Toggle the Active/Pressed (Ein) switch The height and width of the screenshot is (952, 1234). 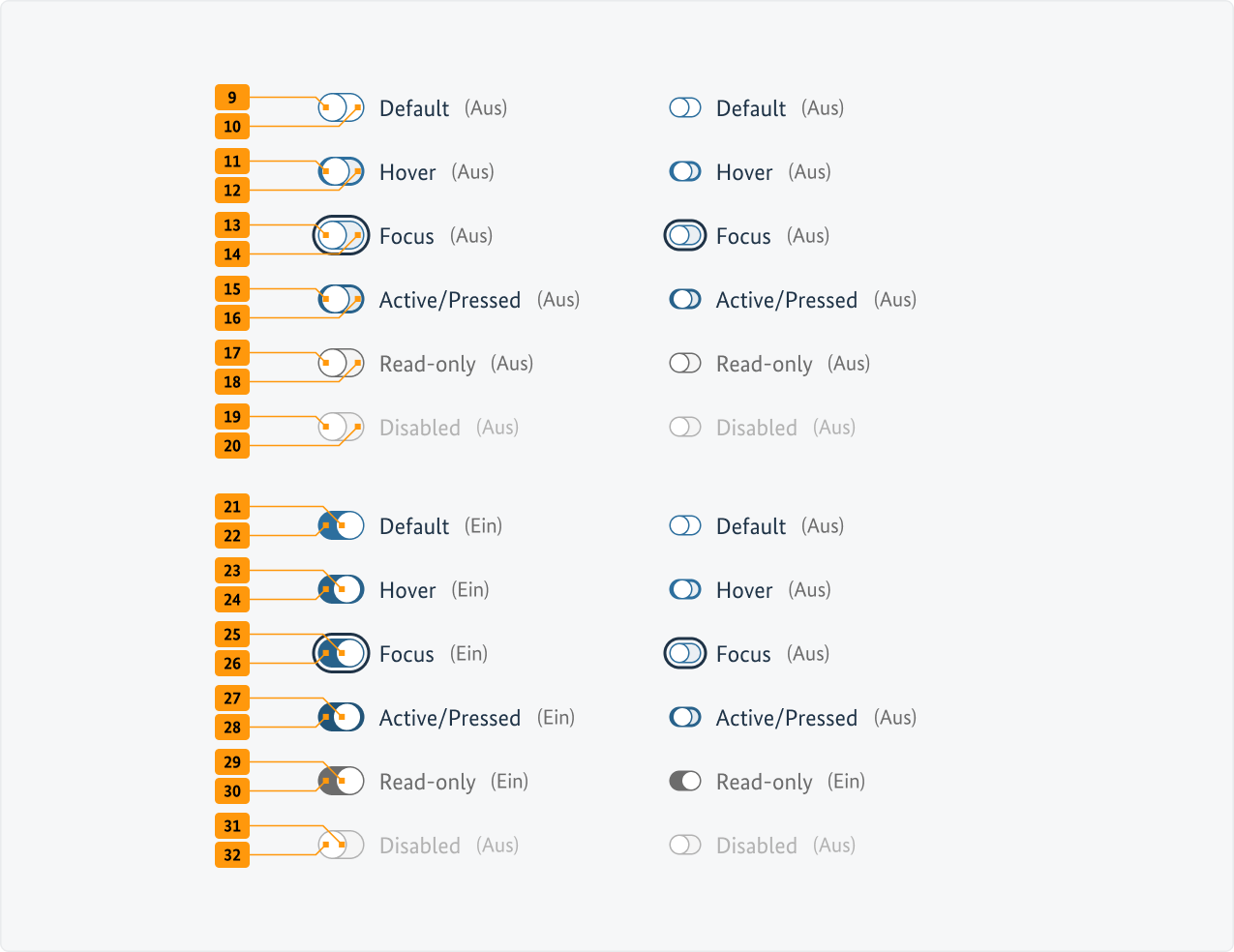coord(341,717)
